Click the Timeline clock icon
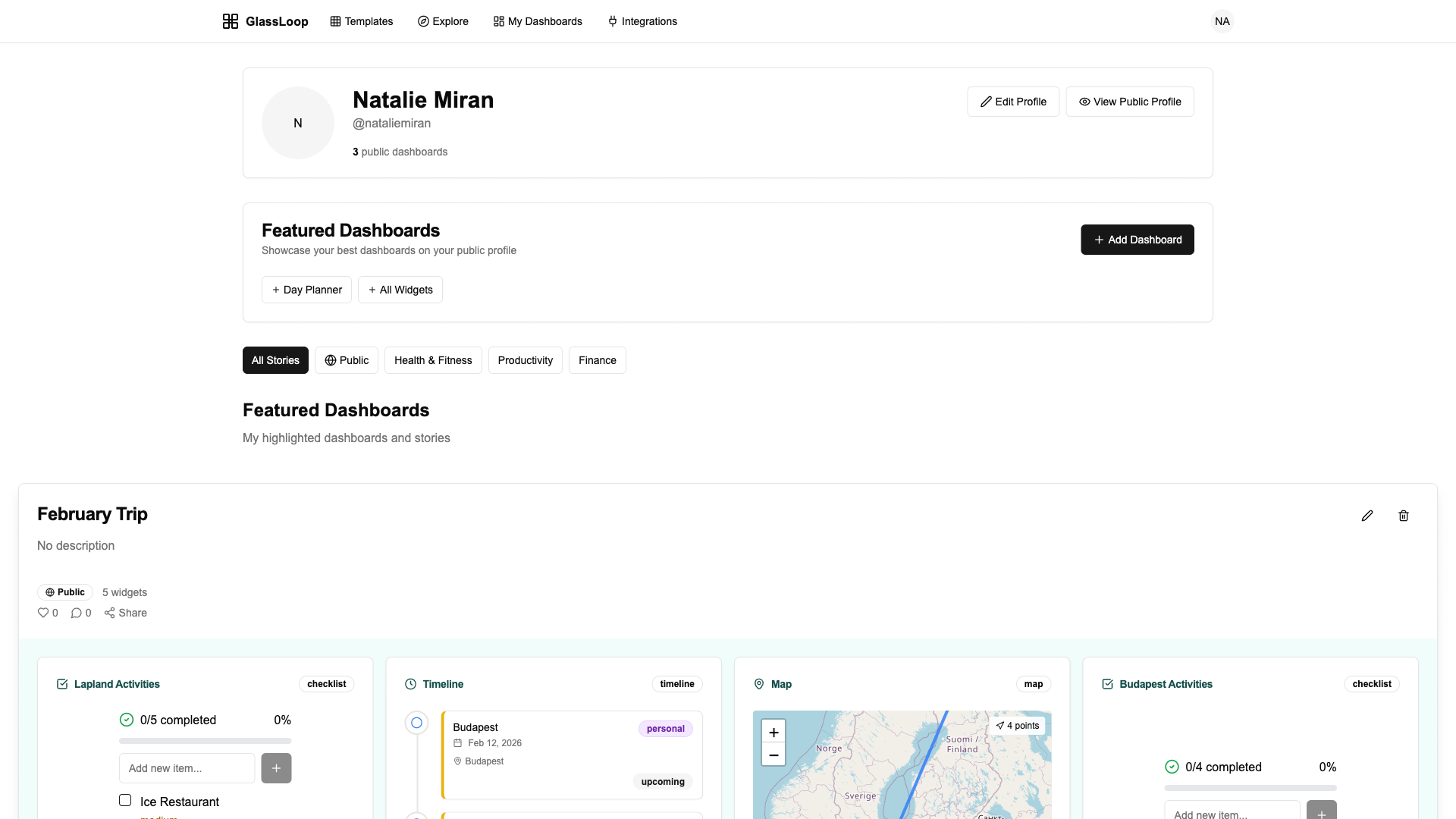This screenshot has height=819, width=1456. point(411,684)
